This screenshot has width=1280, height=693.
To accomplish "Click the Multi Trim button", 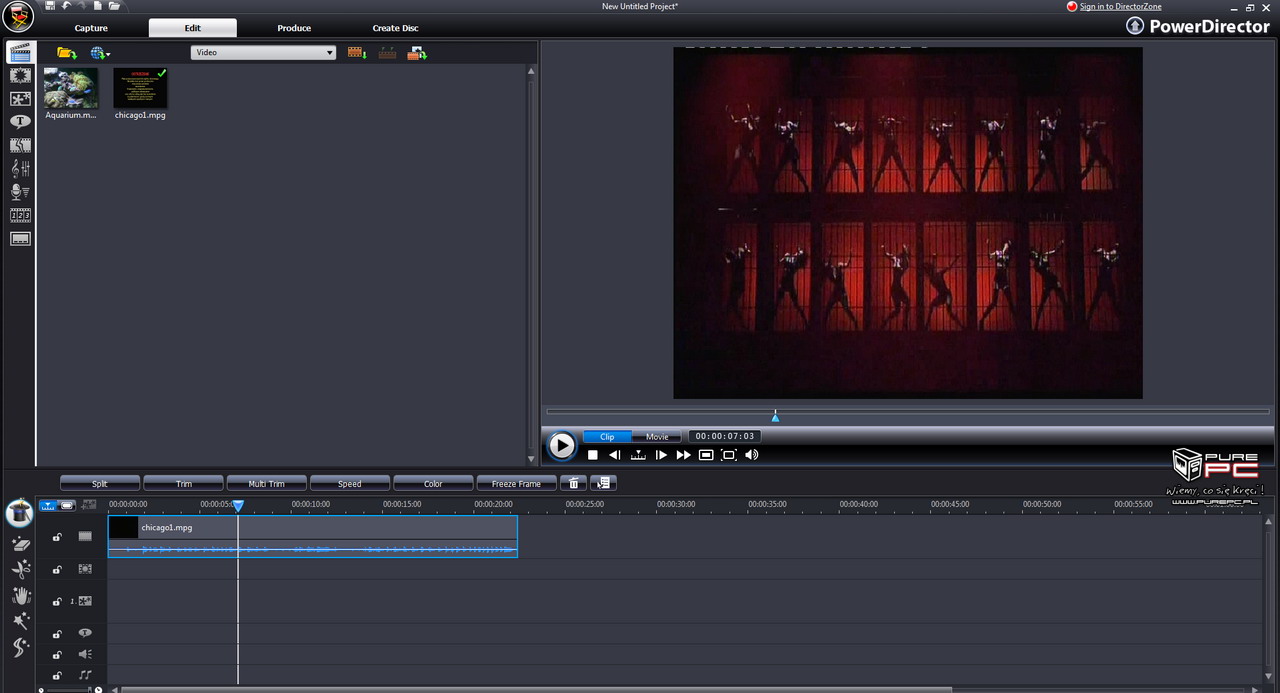I will (267, 484).
